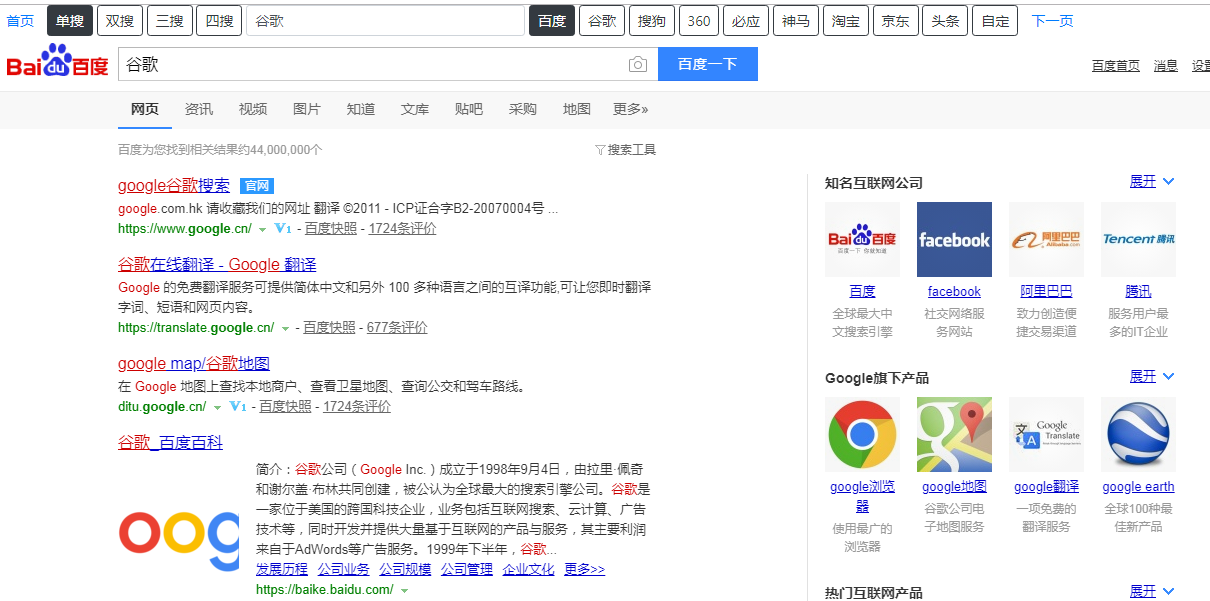The image size is (1210, 601).
Task: Click the Tencent company logo thumbnail
Action: coord(1138,240)
